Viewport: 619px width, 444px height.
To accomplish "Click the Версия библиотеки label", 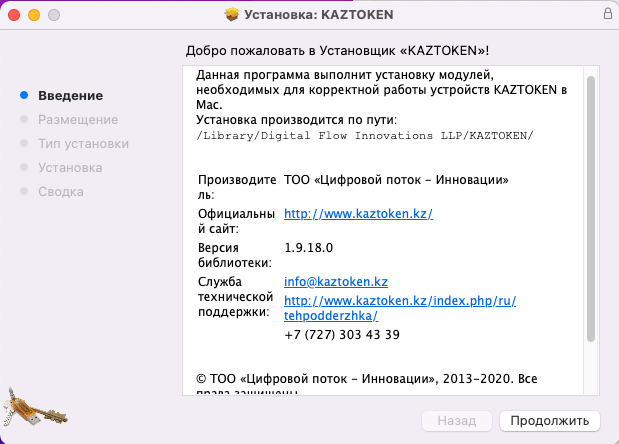I will (235, 255).
